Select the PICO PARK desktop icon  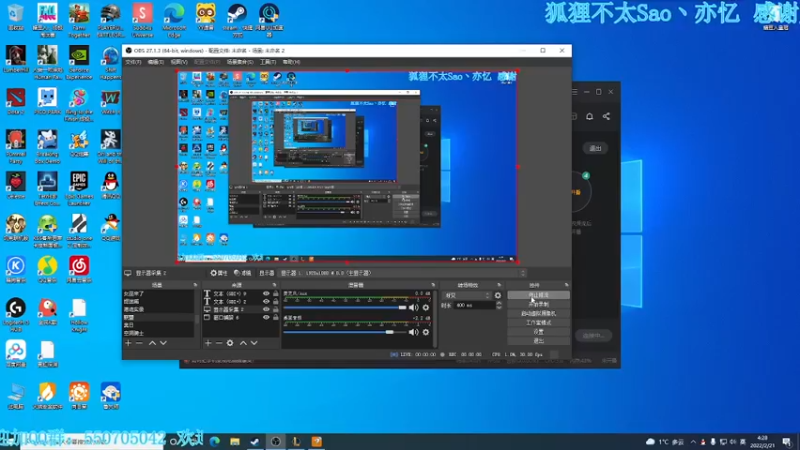[x=47, y=102]
